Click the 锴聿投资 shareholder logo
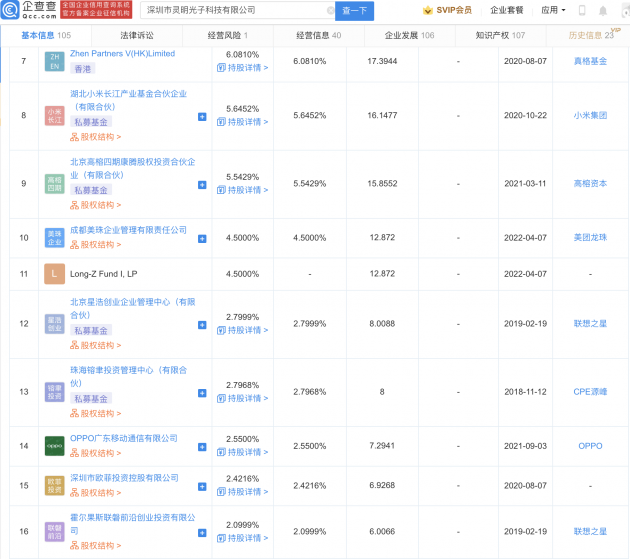The image size is (630, 559). (54, 392)
